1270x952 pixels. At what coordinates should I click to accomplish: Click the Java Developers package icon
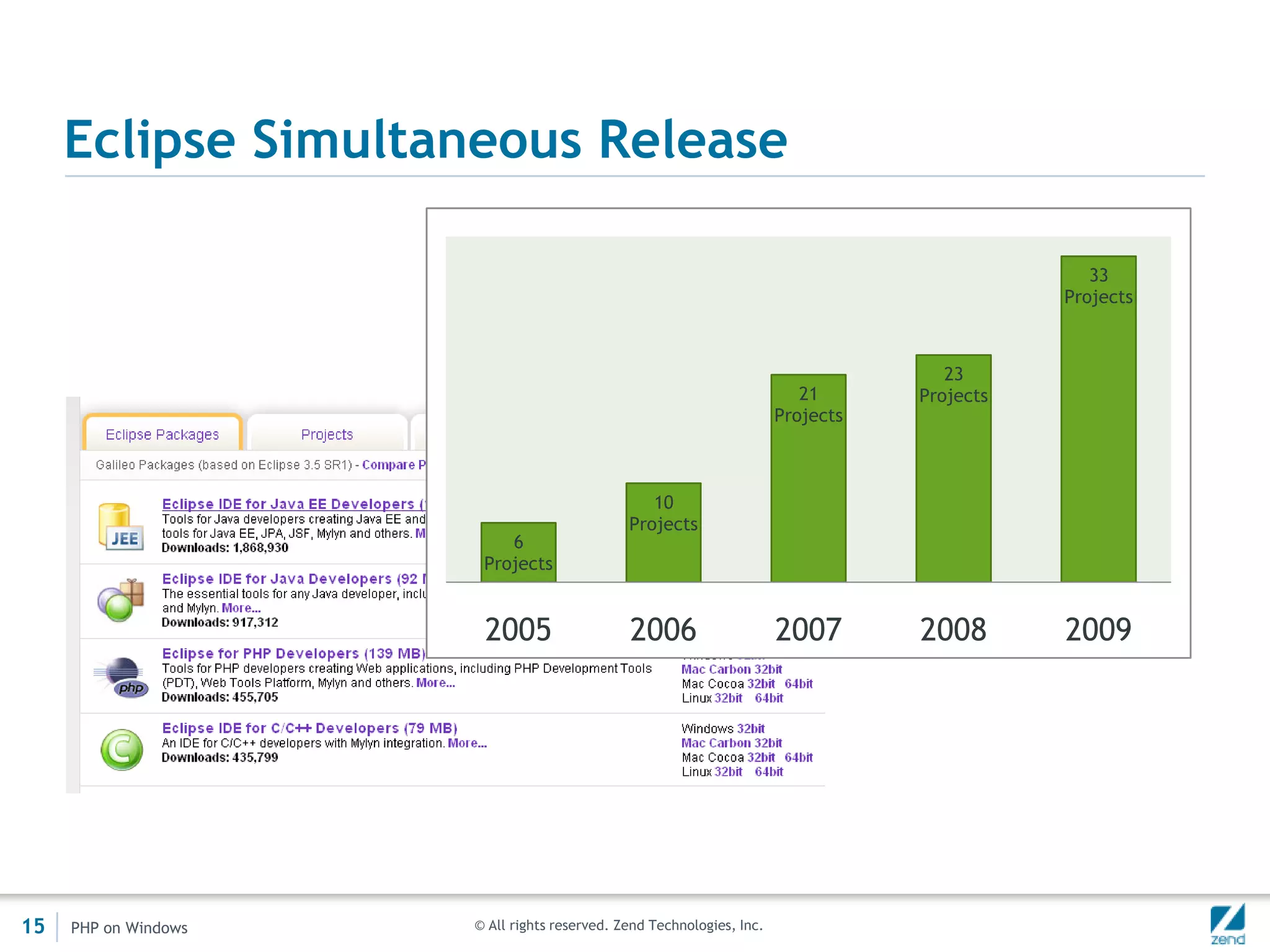pyautogui.click(x=121, y=600)
